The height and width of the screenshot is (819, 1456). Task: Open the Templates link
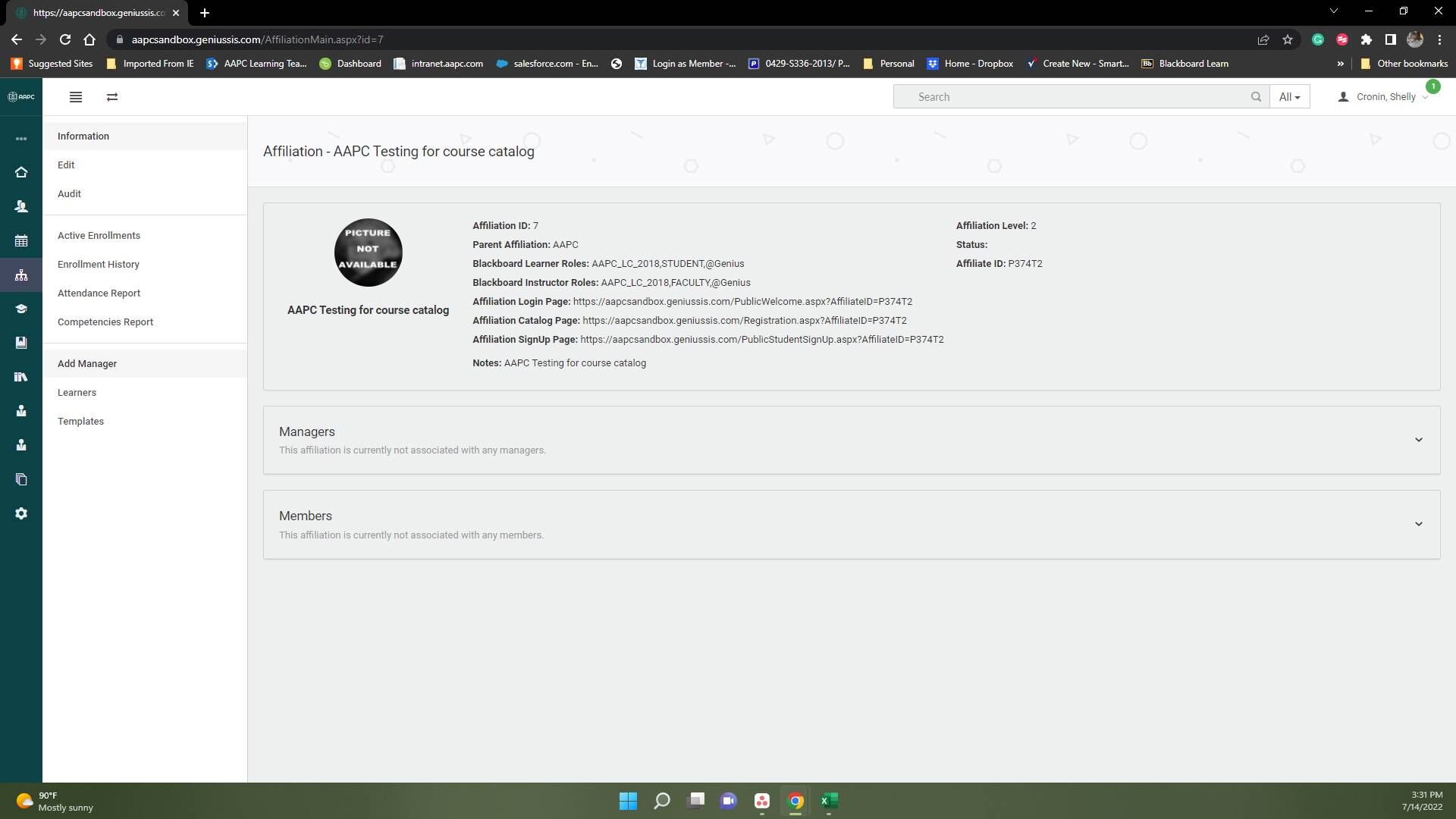pos(80,422)
